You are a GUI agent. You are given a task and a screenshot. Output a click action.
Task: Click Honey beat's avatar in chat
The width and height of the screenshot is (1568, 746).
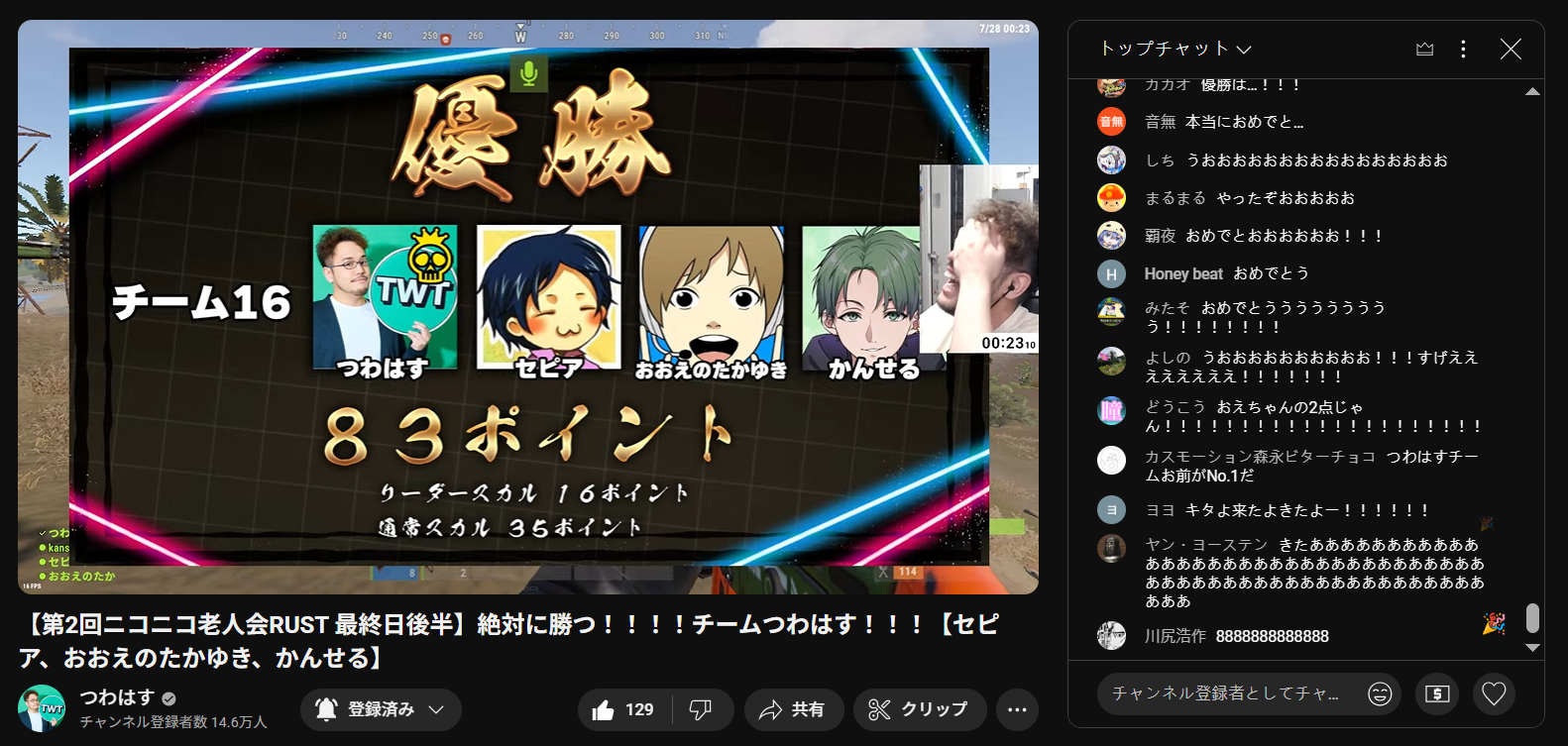tap(1111, 273)
